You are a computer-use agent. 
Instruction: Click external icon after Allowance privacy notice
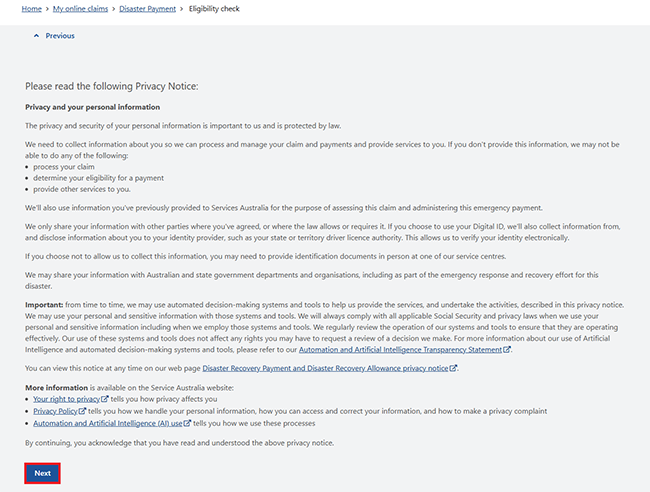point(453,368)
